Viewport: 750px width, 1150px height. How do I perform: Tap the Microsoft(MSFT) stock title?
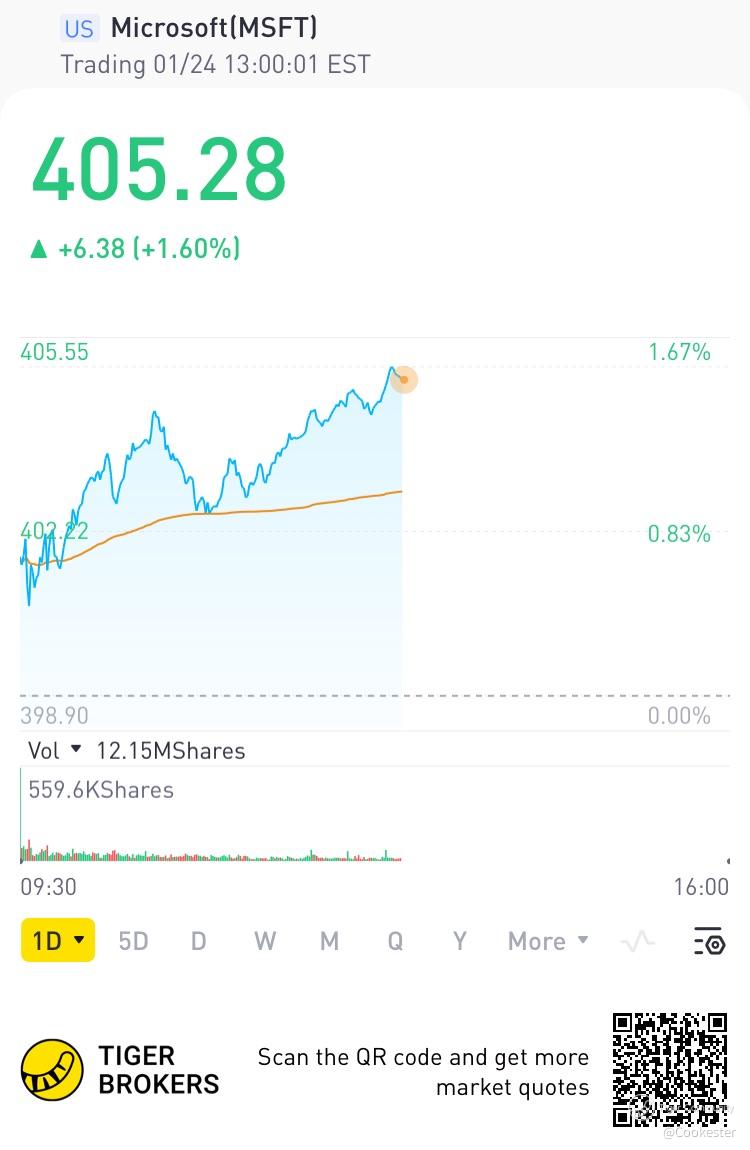[214, 28]
